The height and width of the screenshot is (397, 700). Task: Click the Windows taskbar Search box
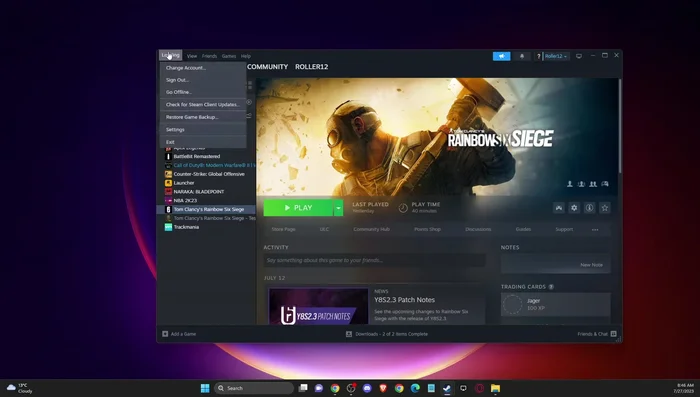(x=254, y=388)
